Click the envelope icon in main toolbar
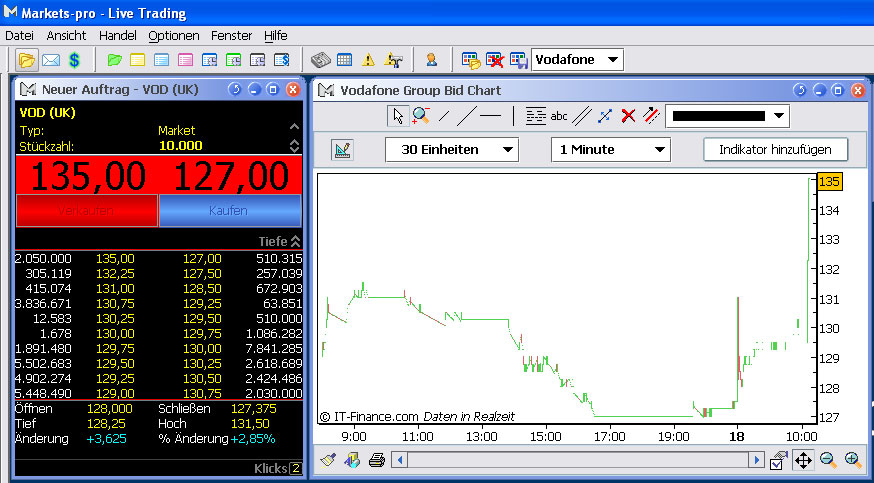 tap(51, 60)
